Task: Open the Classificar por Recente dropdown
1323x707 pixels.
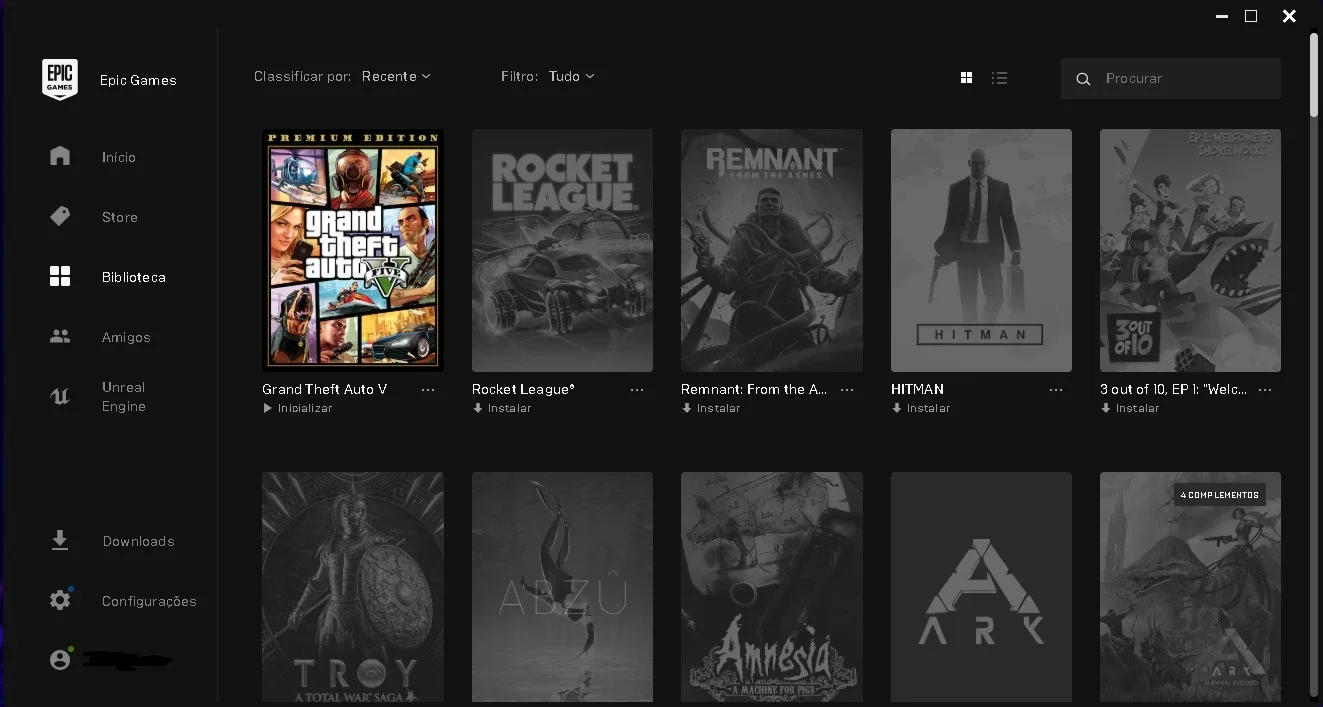Action: (x=396, y=76)
